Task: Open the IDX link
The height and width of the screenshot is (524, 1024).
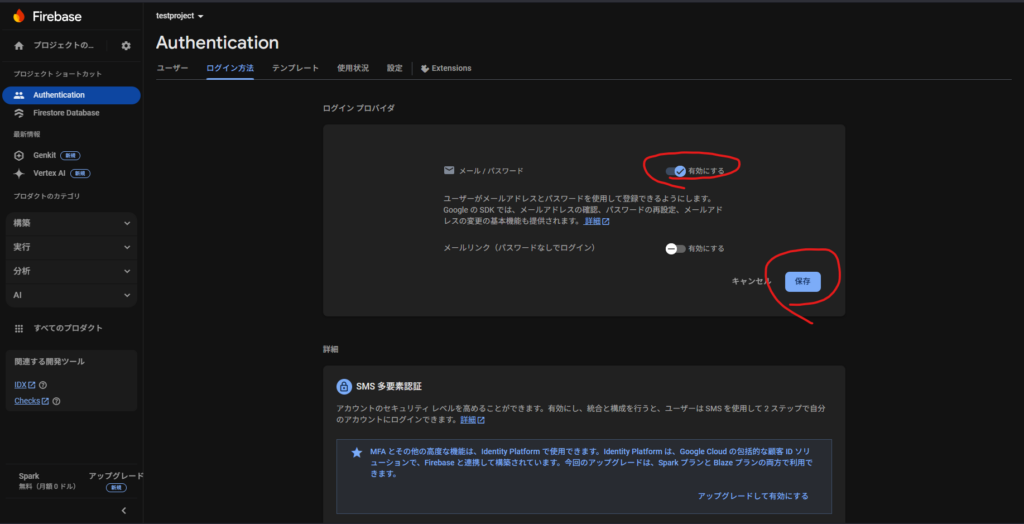Action: 25,385
